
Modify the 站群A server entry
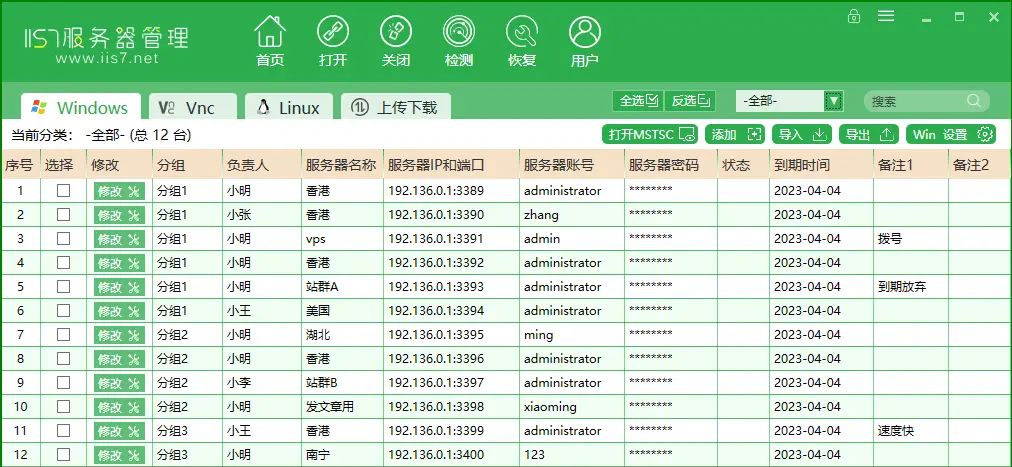(x=119, y=287)
